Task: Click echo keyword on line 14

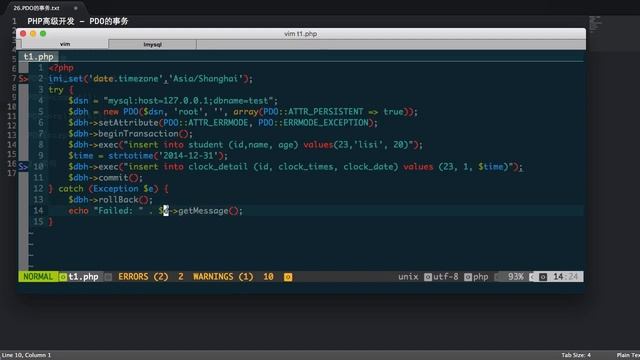Action: tap(78, 211)
